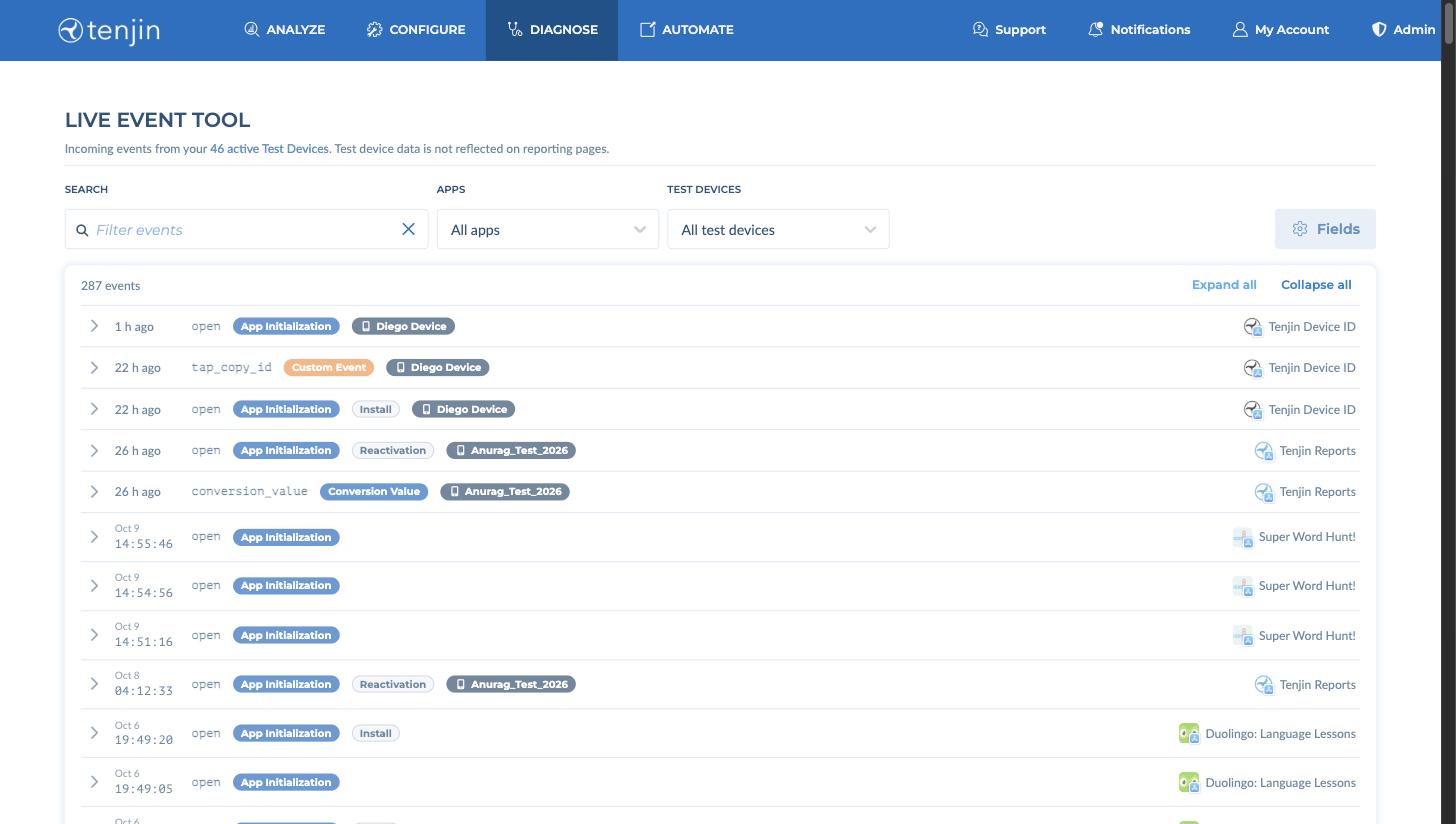Image resolution: width=1456 pixels, height=824 pixels.
Task: Expand the 1 h ago open event
Action: point(94,326)
